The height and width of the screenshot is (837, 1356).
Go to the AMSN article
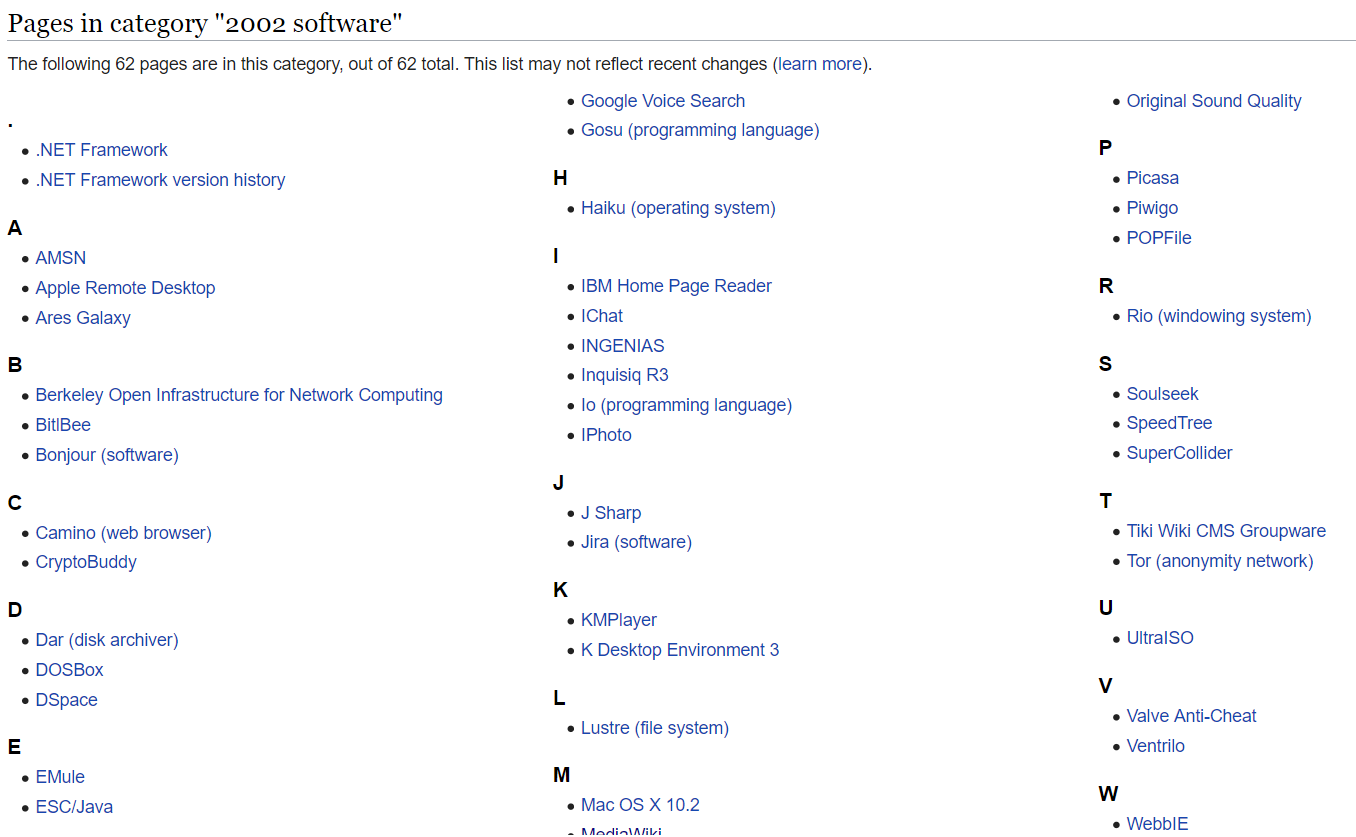[x=61, y=258]
